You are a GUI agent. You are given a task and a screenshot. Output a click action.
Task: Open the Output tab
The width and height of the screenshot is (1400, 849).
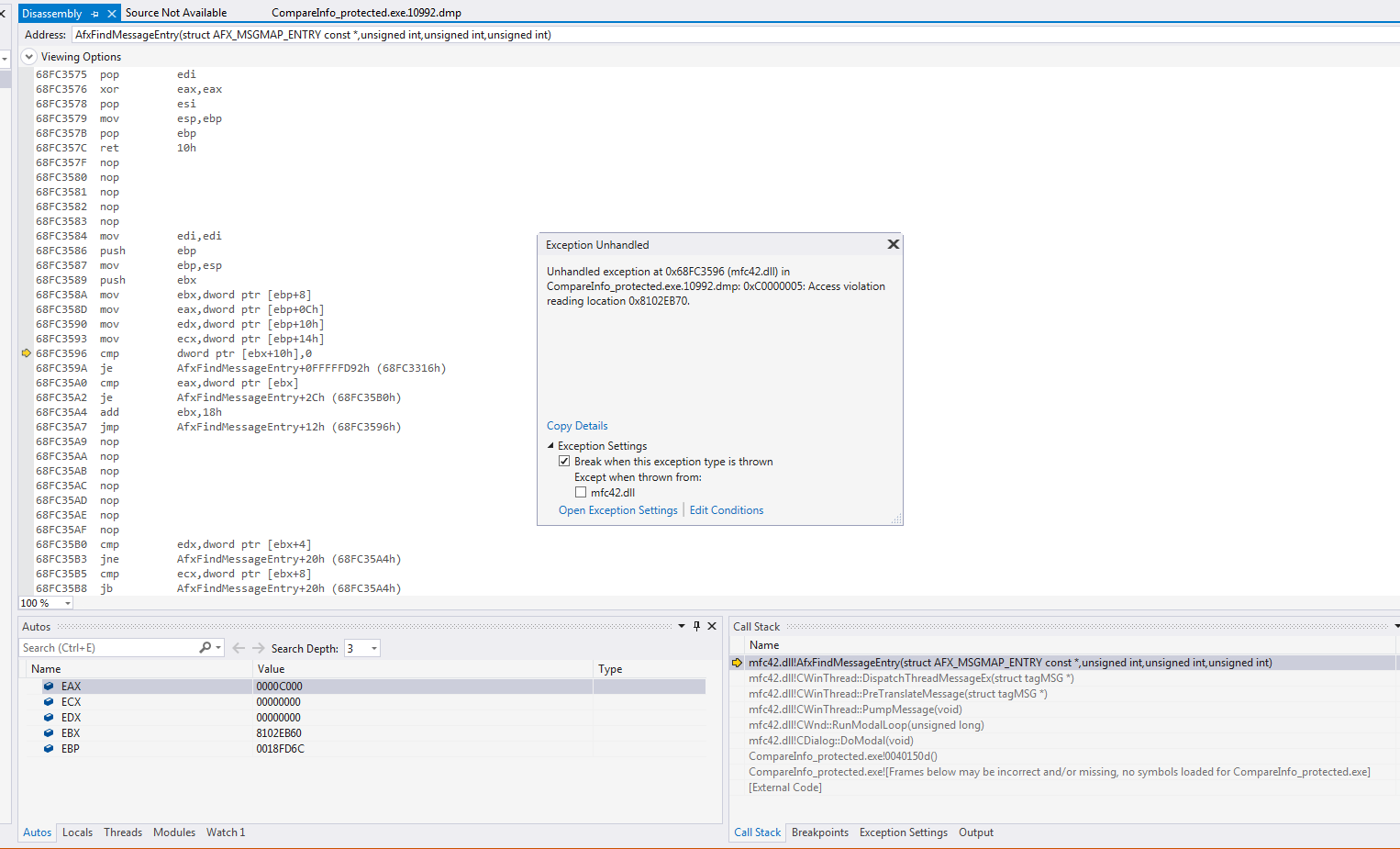tap(976, 832)
